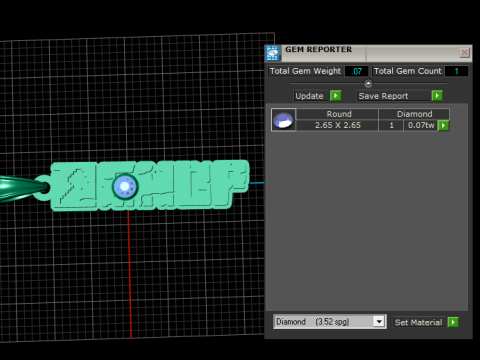Click the 2.65 X 2.65 size cell

pos(337,125)
